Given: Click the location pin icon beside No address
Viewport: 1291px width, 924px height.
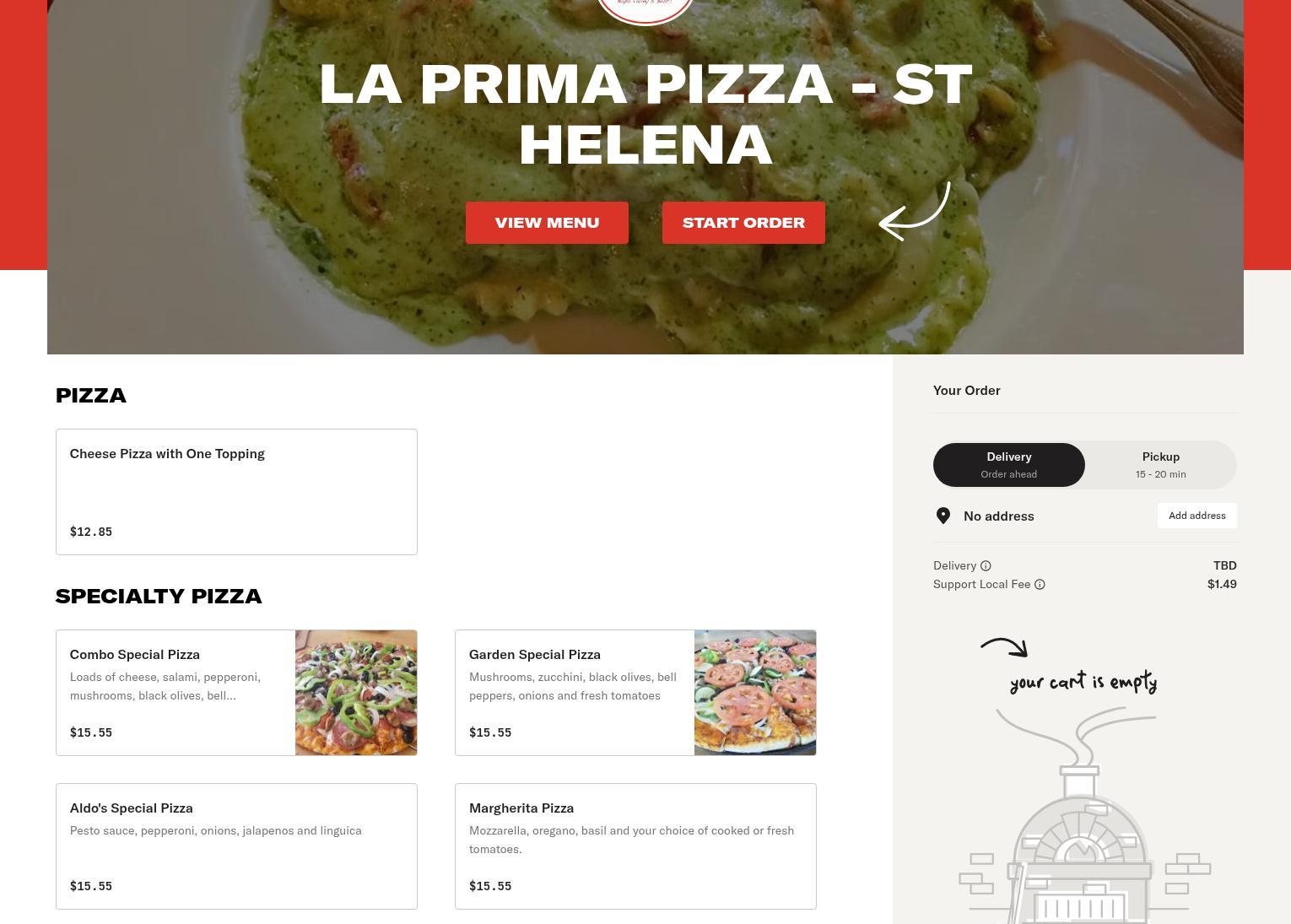Looking at the screenshot, I should pos(943,516).
